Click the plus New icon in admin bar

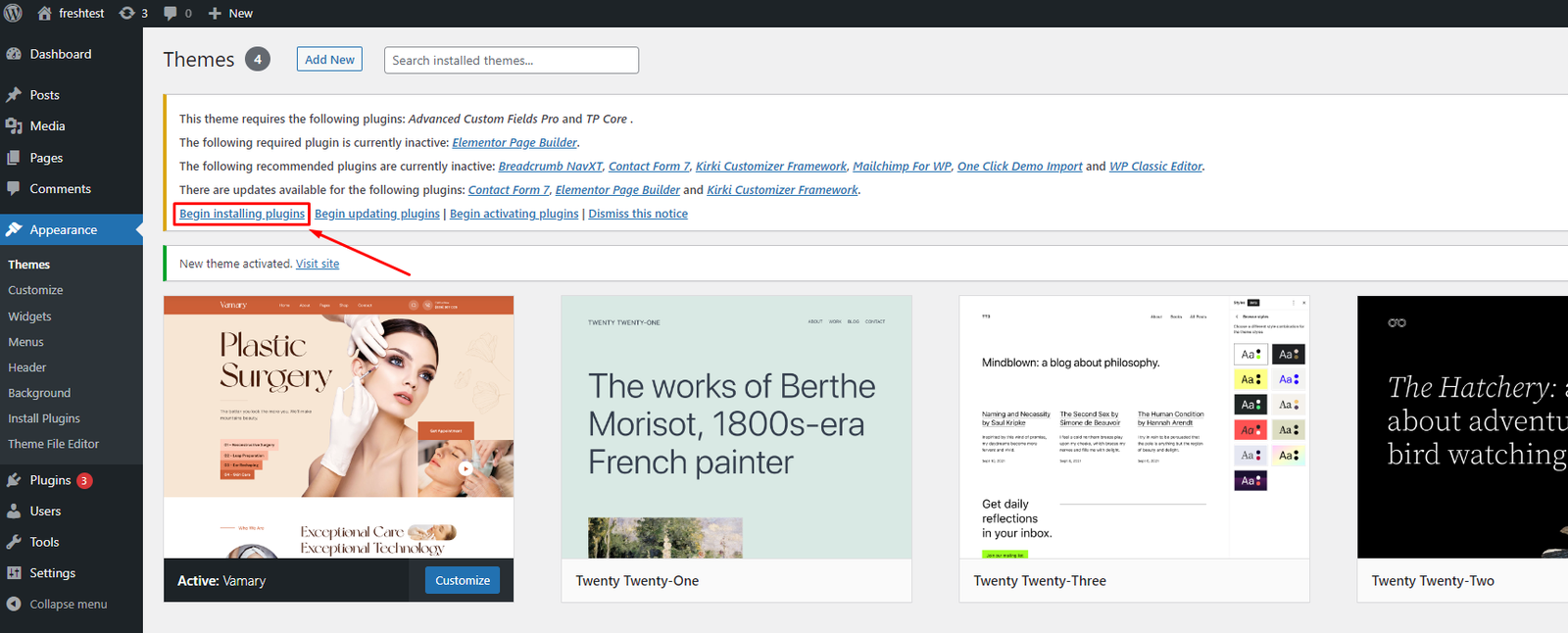215,13
